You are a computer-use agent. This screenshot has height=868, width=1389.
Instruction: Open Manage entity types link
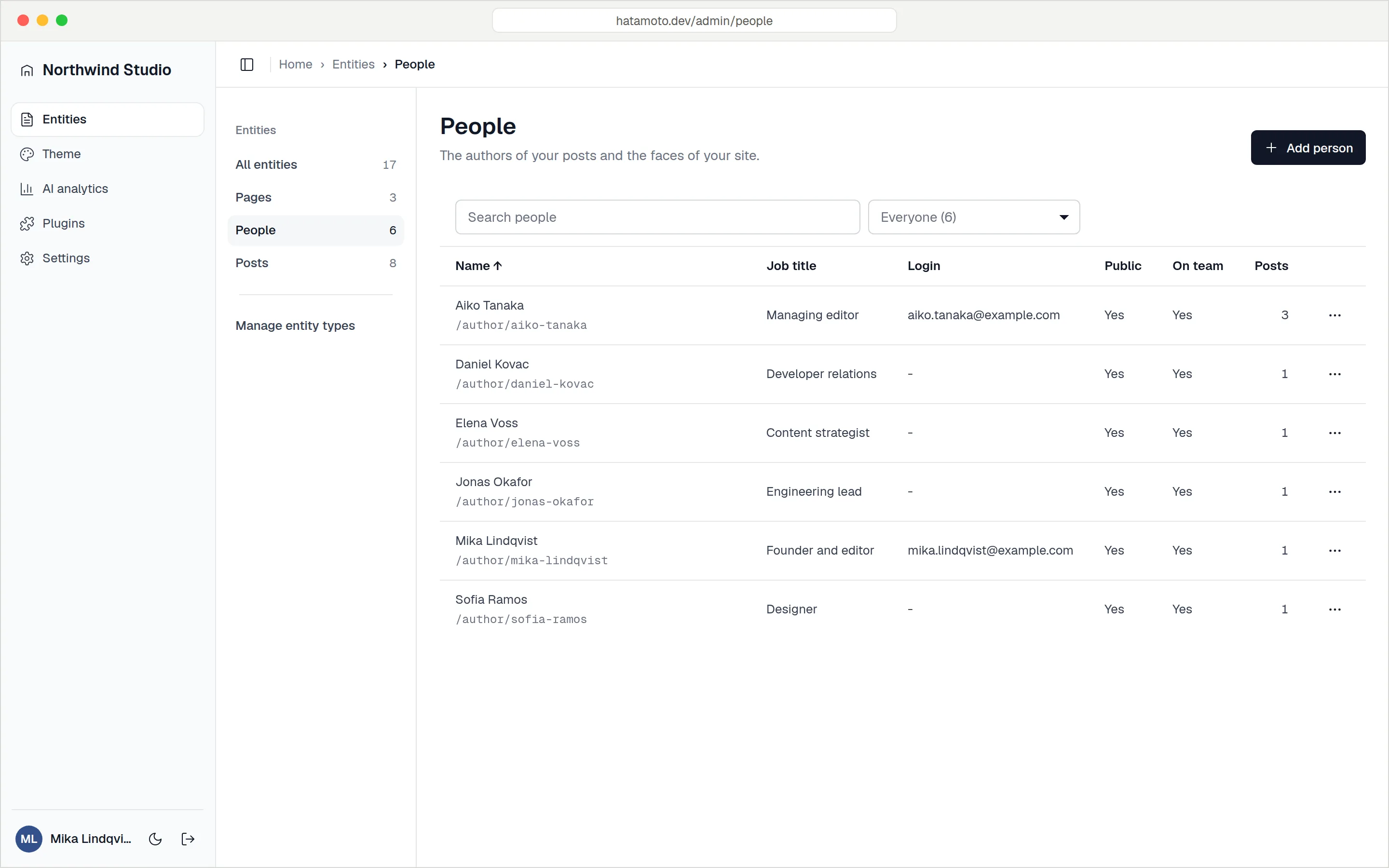(295, 325)
